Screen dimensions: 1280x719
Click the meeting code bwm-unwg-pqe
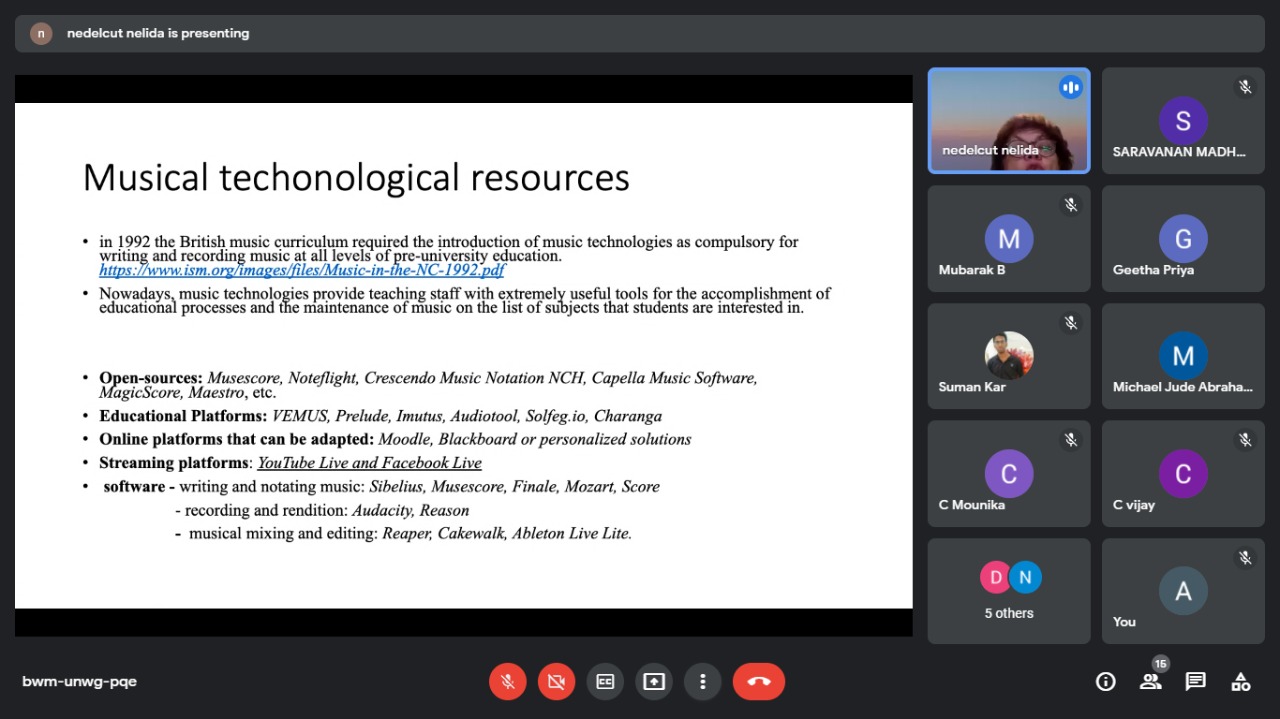(80, 682)
